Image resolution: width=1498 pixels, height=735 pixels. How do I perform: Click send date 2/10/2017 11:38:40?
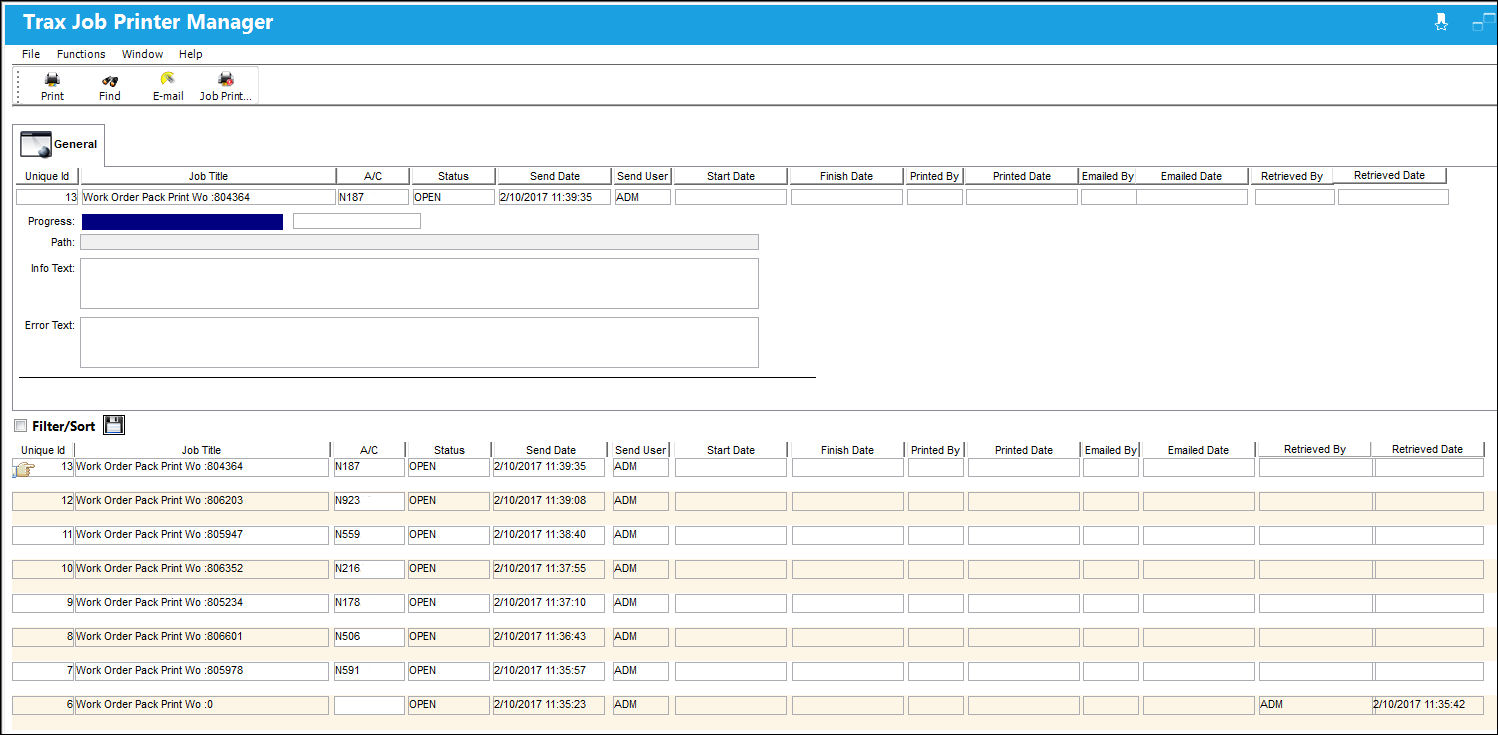pyautogui.click(x=548, y=535)
